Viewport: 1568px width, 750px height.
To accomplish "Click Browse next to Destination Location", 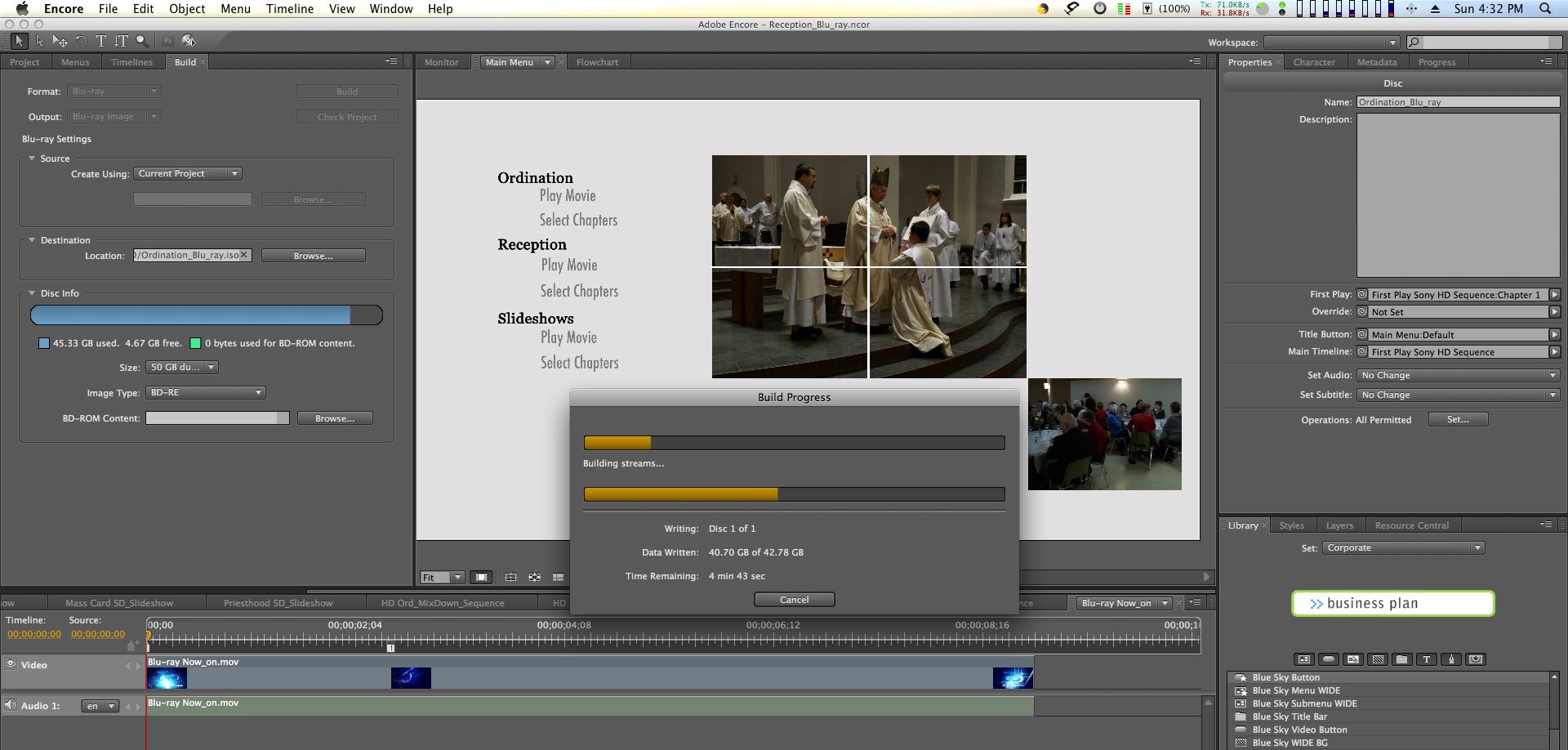I will [313, 256].
